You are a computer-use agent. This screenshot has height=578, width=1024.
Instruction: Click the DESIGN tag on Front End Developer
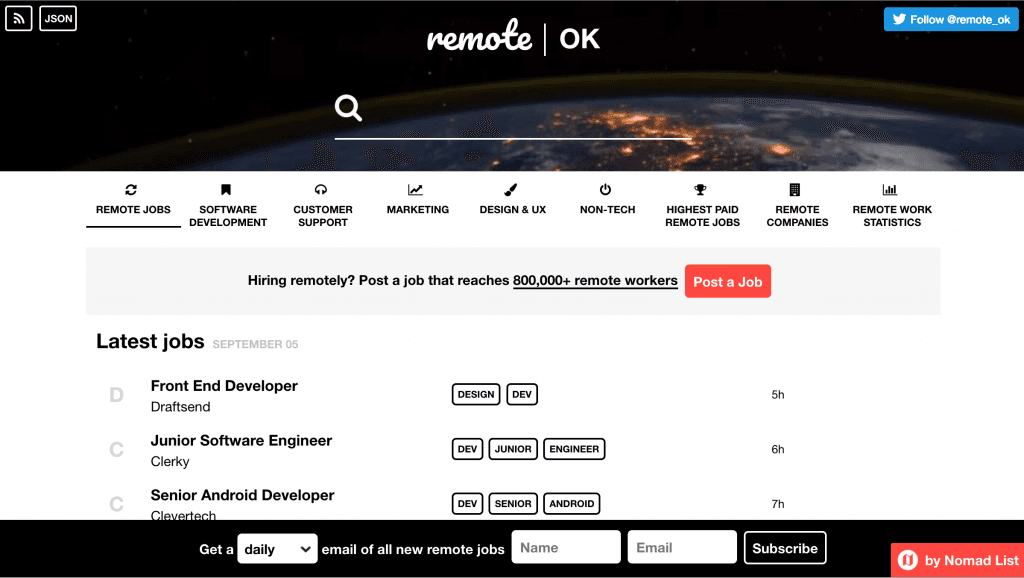click(475, 394)
